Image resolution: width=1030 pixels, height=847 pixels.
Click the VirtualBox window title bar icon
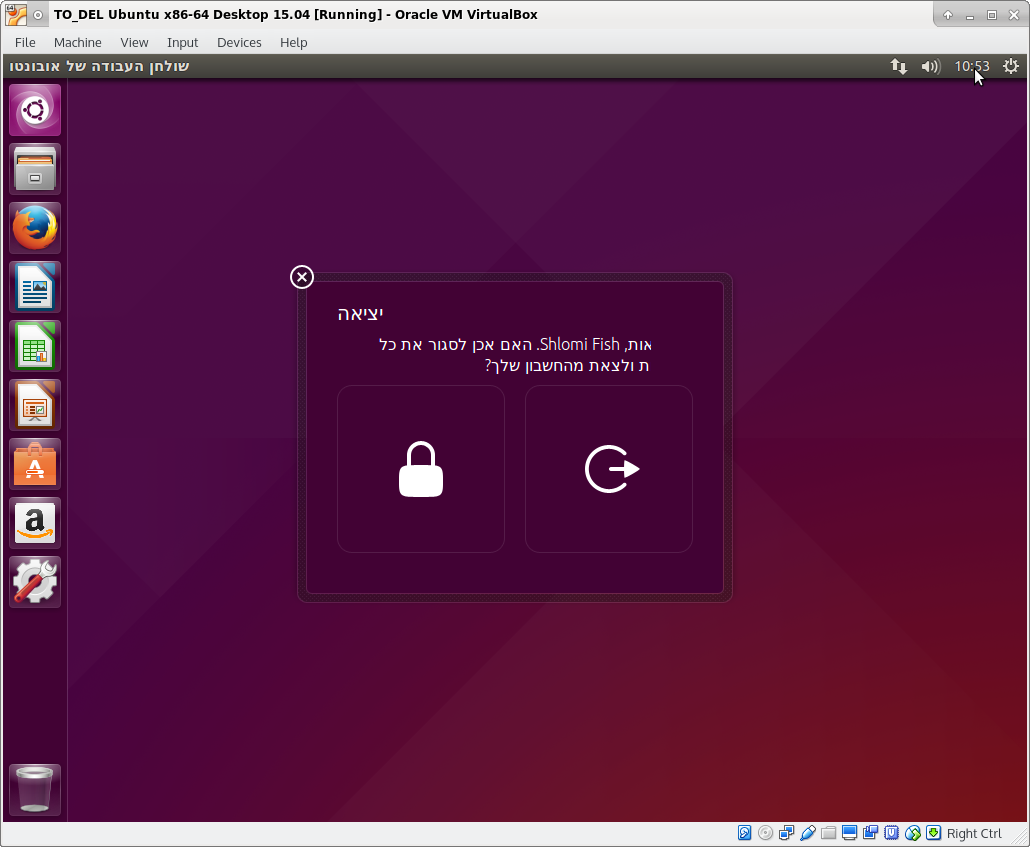point(16,14)
